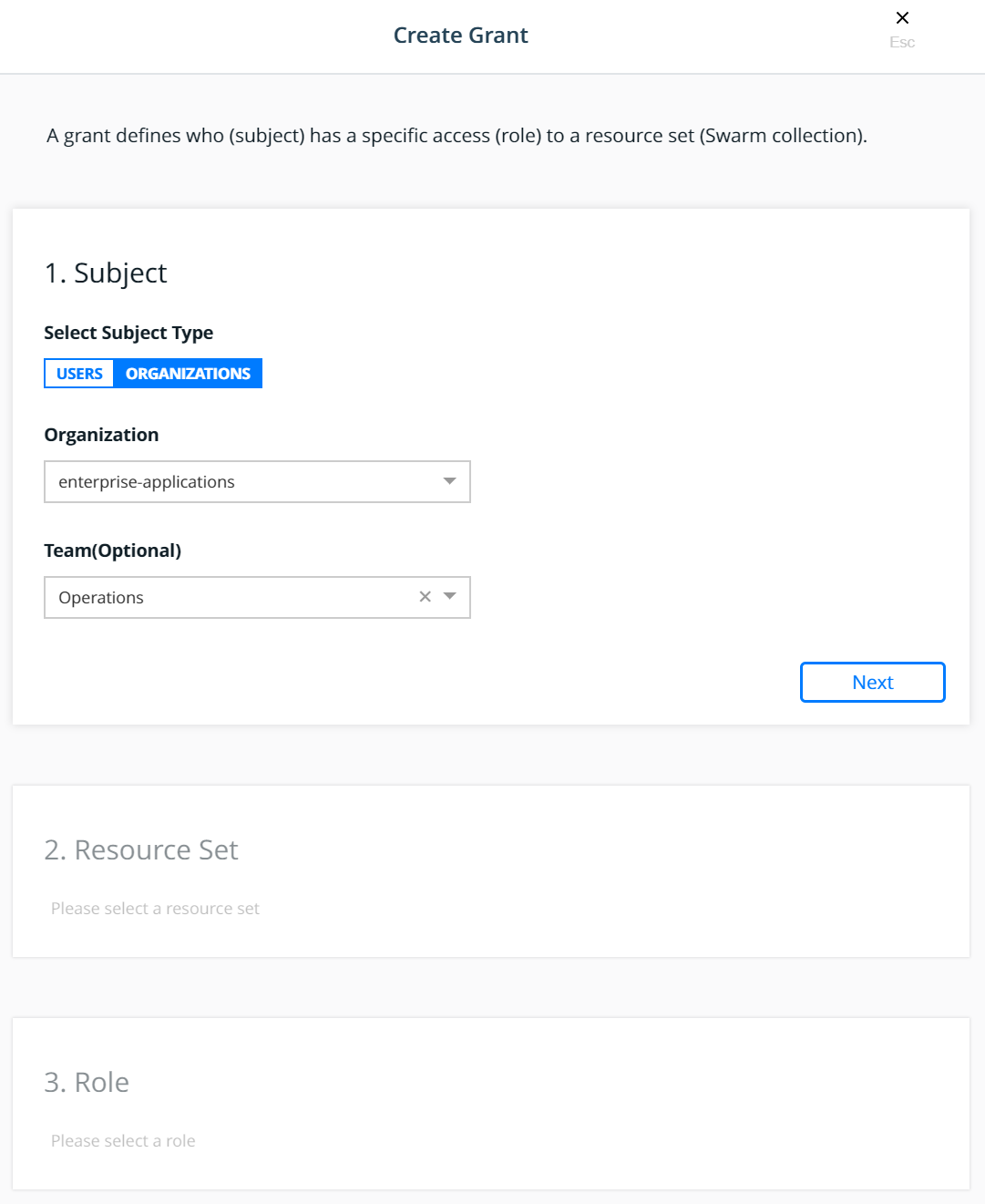Click 'Please select a role' text
Screen dimensions: 985x1204
[123, 1141]
